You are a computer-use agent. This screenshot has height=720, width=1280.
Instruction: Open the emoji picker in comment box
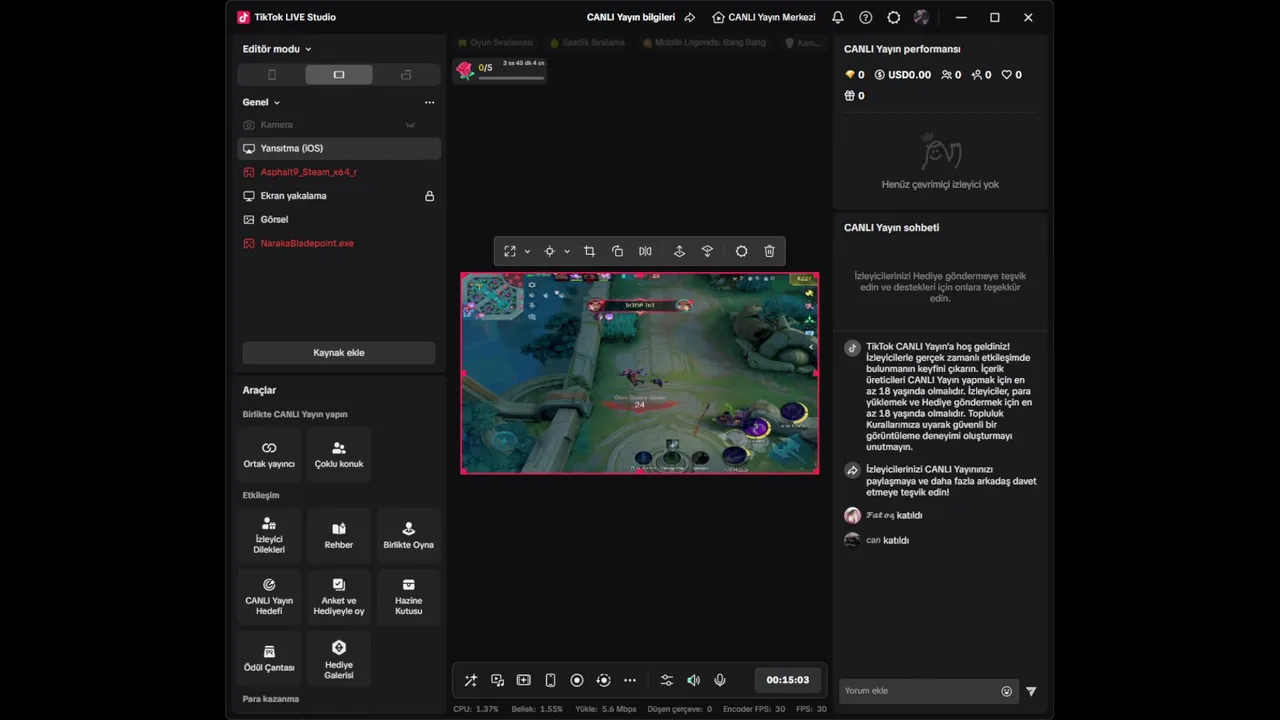tap(1006, 691)
